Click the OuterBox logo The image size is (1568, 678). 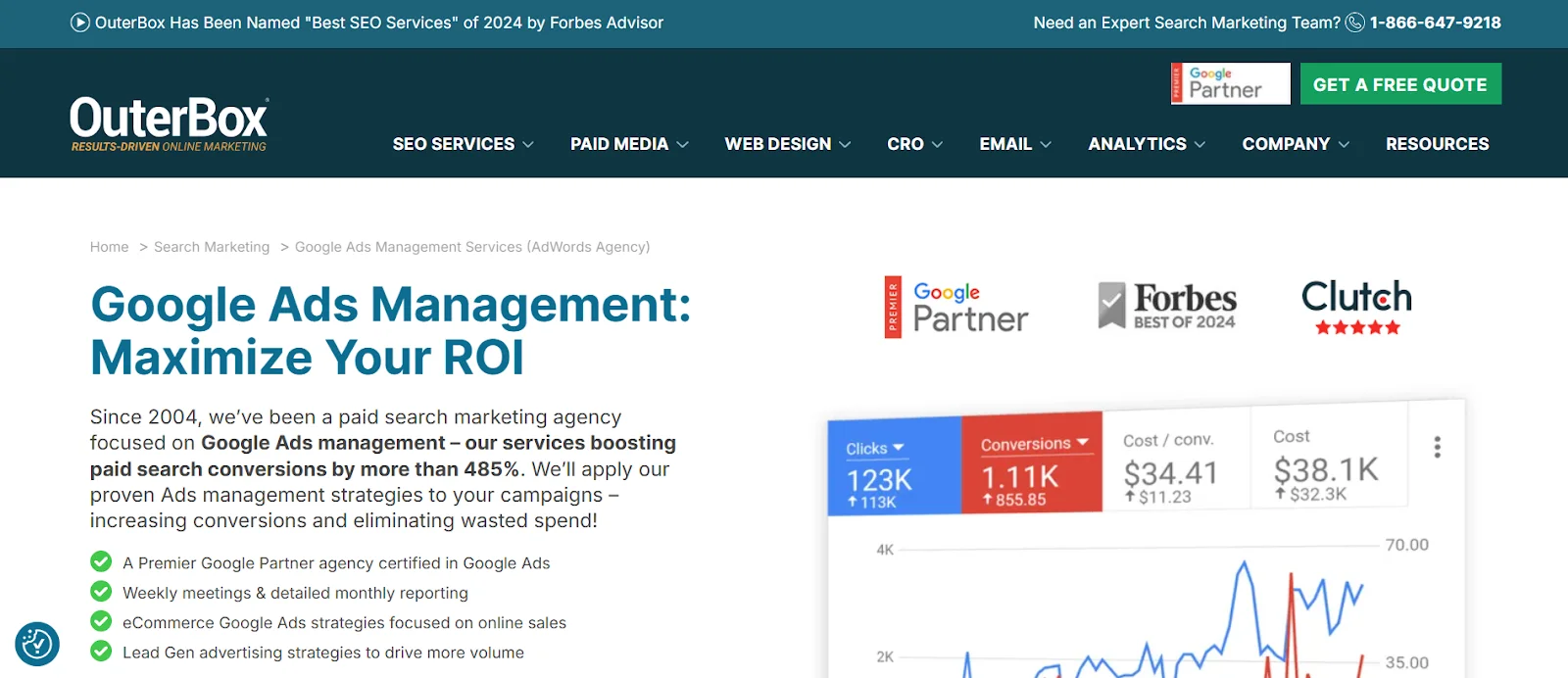(170, 123)
